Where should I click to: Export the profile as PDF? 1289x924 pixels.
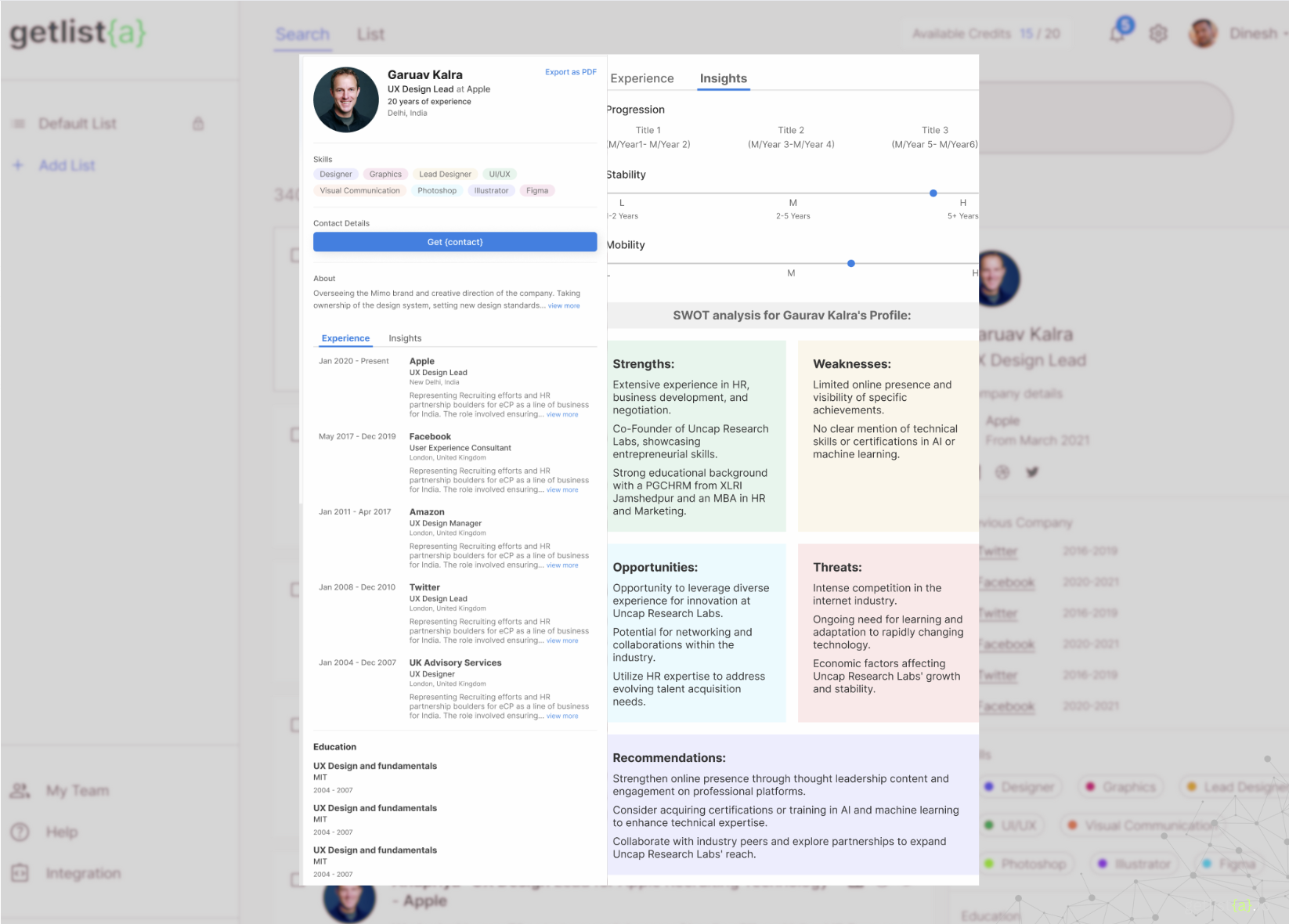[x=571, y=72]
